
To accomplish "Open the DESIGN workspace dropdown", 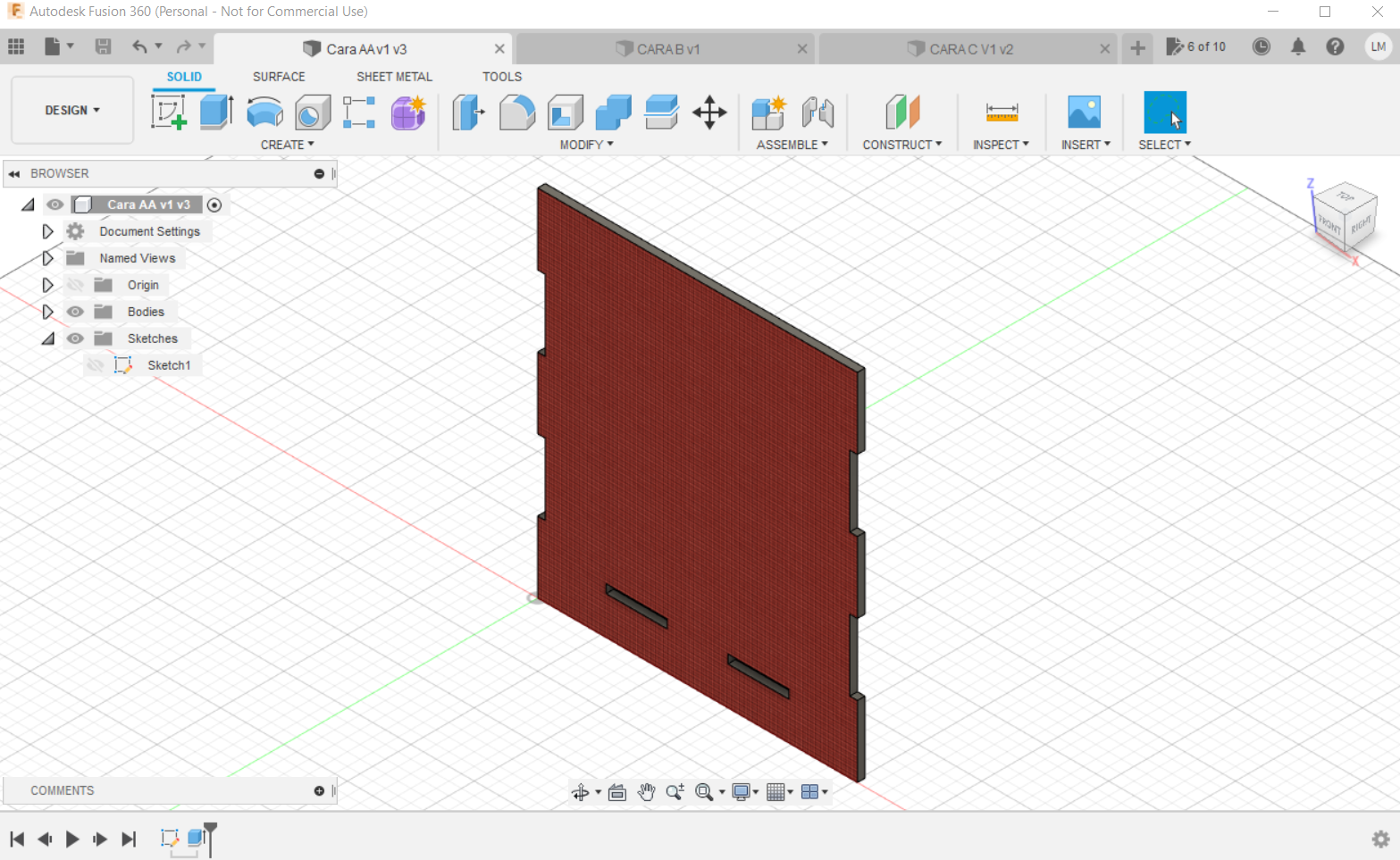I will [x=72, y=110].
